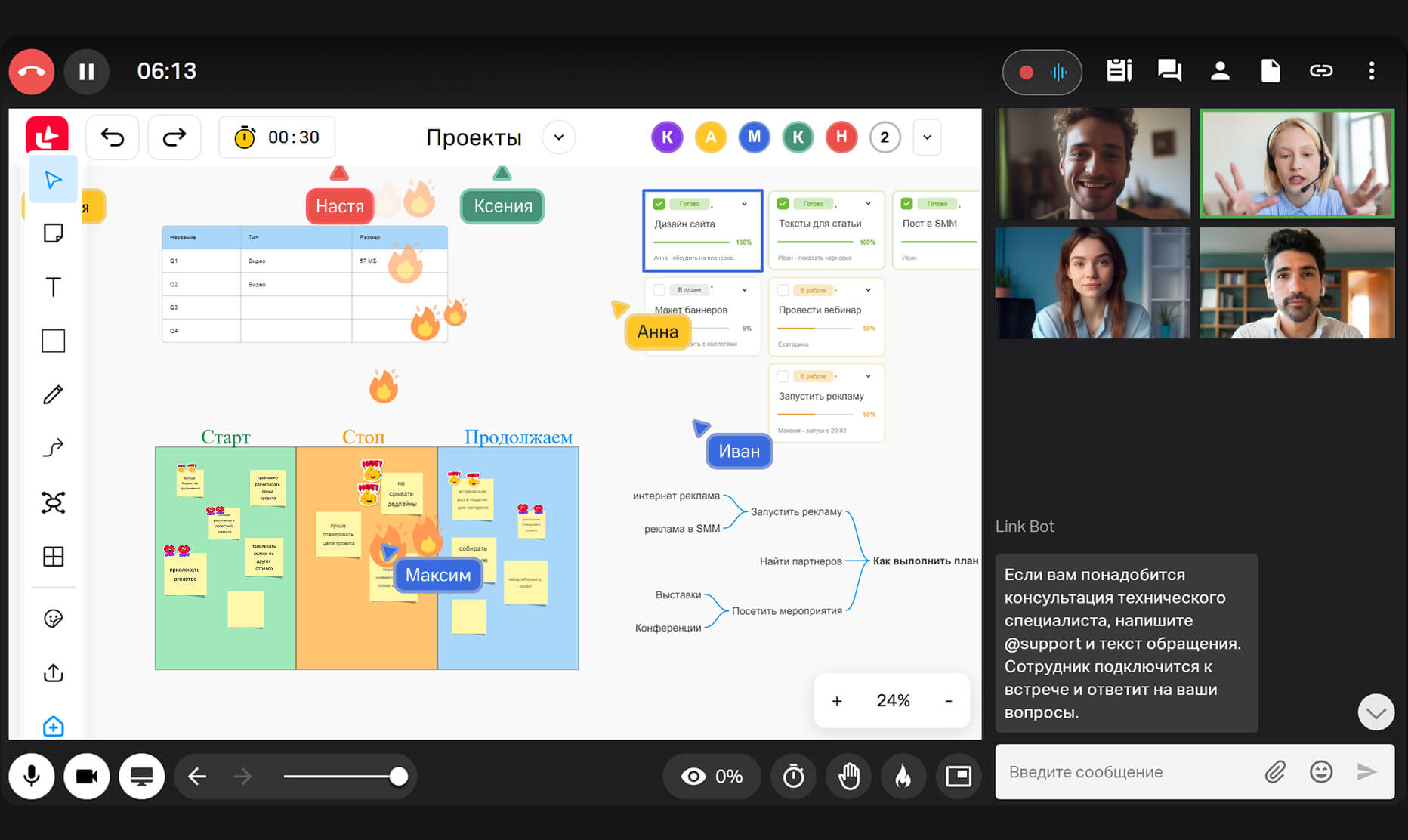Open the participants panel
This screenshot has height=840, width=1408.
point(1220,71)
